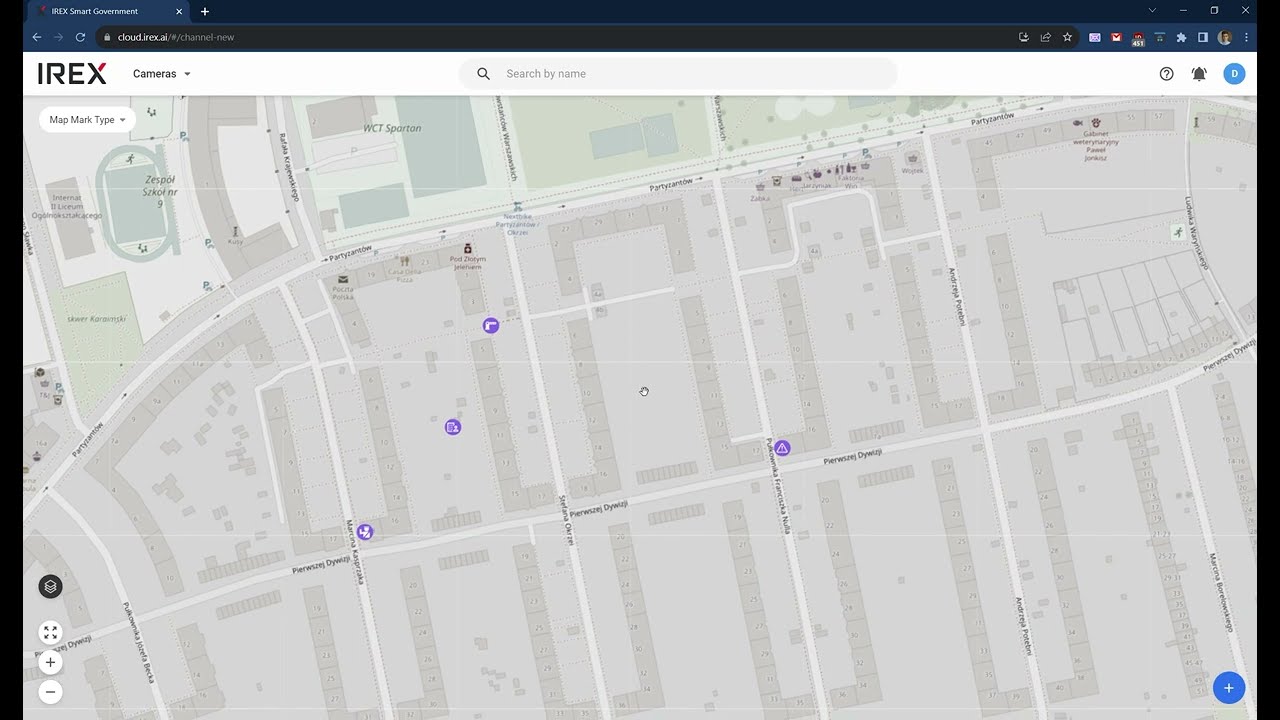
Task: Open the browser Extensions puzzle icon
Action: click(x=1181, y=37)
